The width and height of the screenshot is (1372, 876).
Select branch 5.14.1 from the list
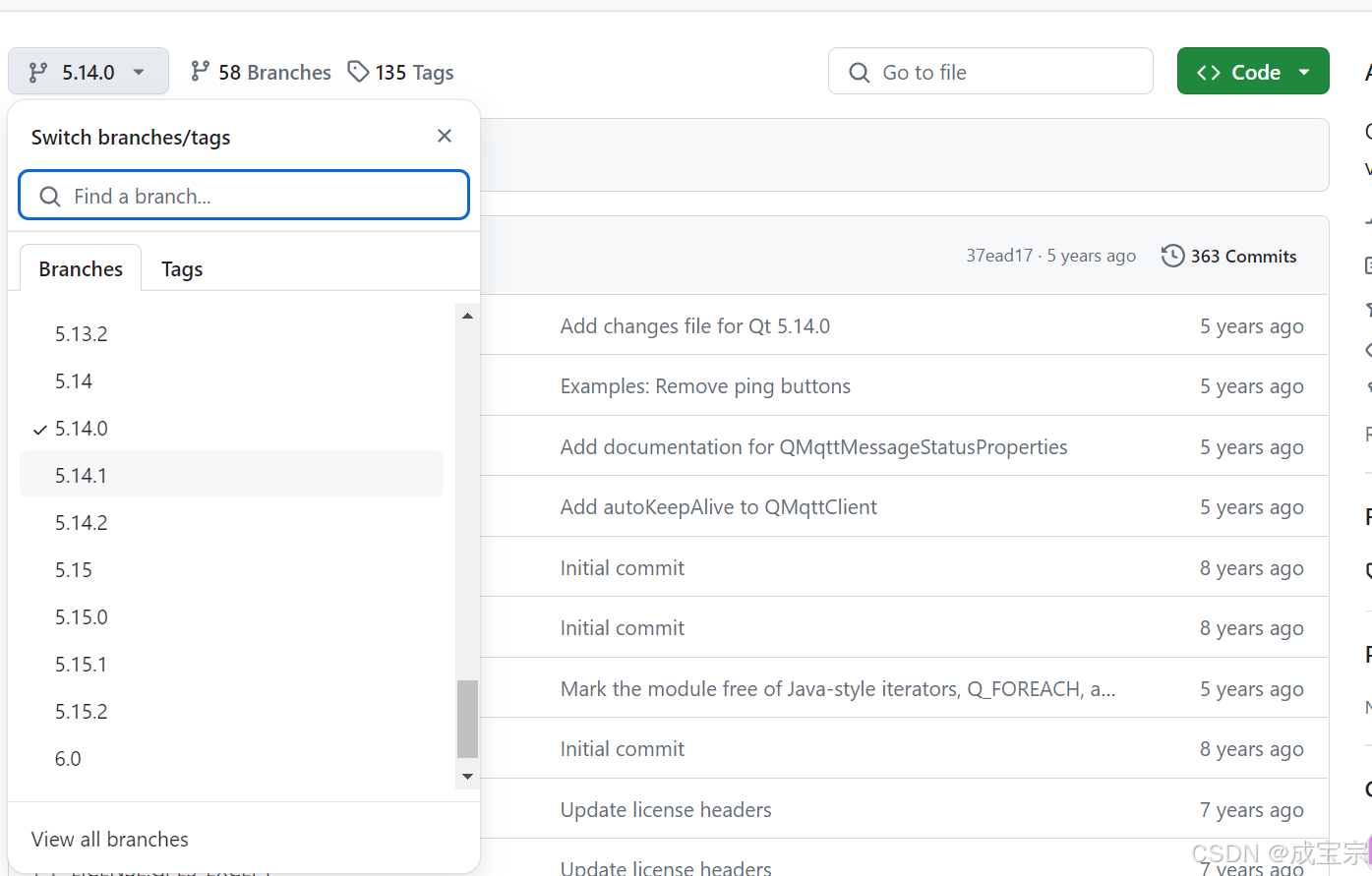tap(231, 475)
